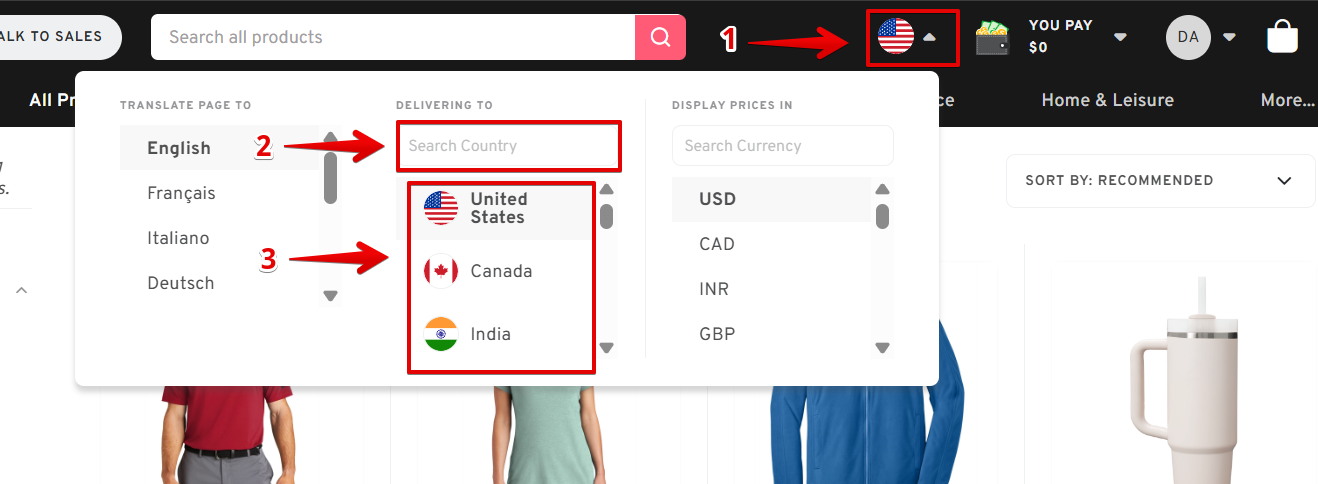The image size is (1318, 484).
Task: Click the pink search magnifier button
Action: coord(660,37)
